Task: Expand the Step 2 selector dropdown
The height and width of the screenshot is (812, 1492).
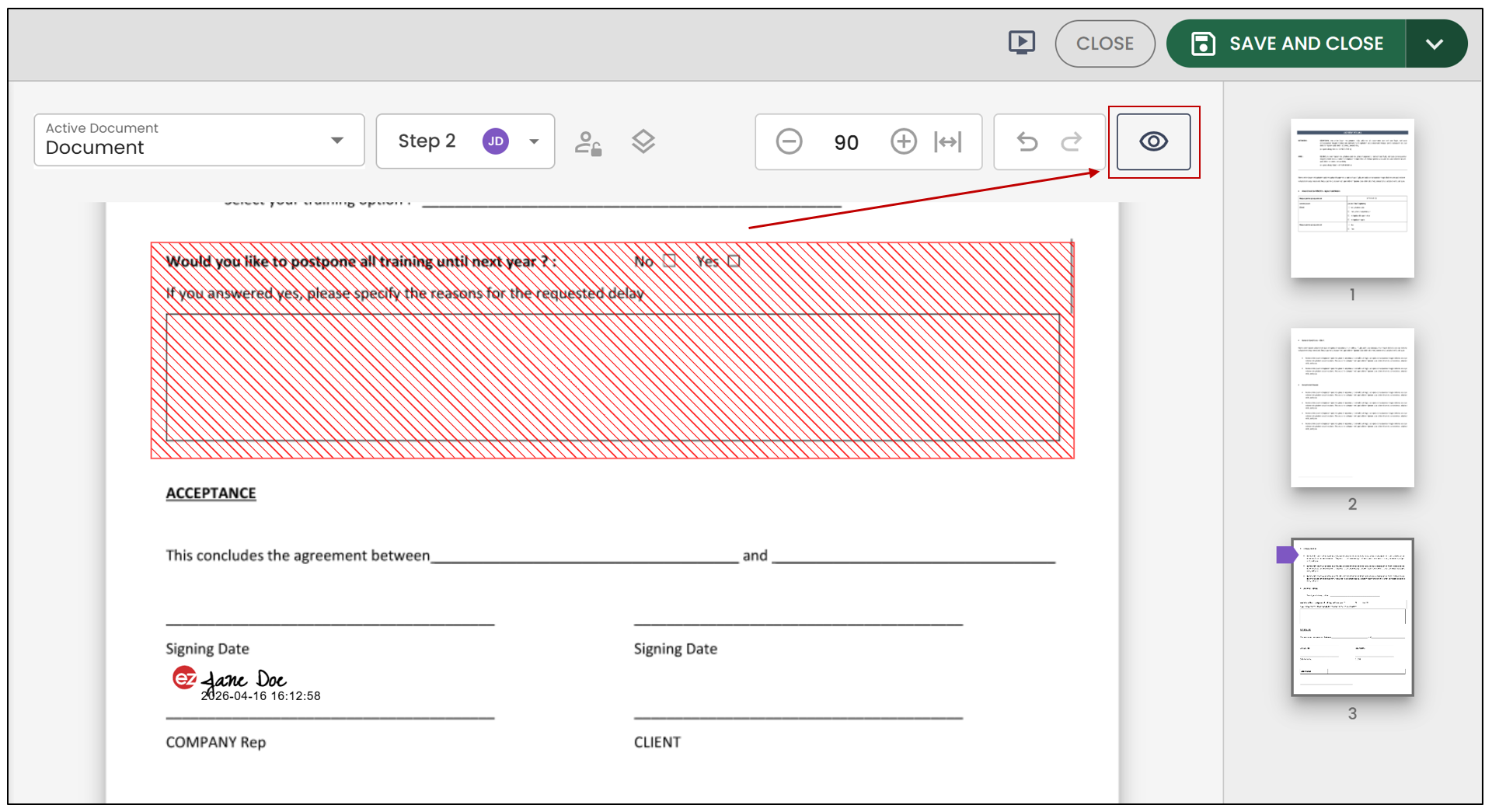Action: 465,141
